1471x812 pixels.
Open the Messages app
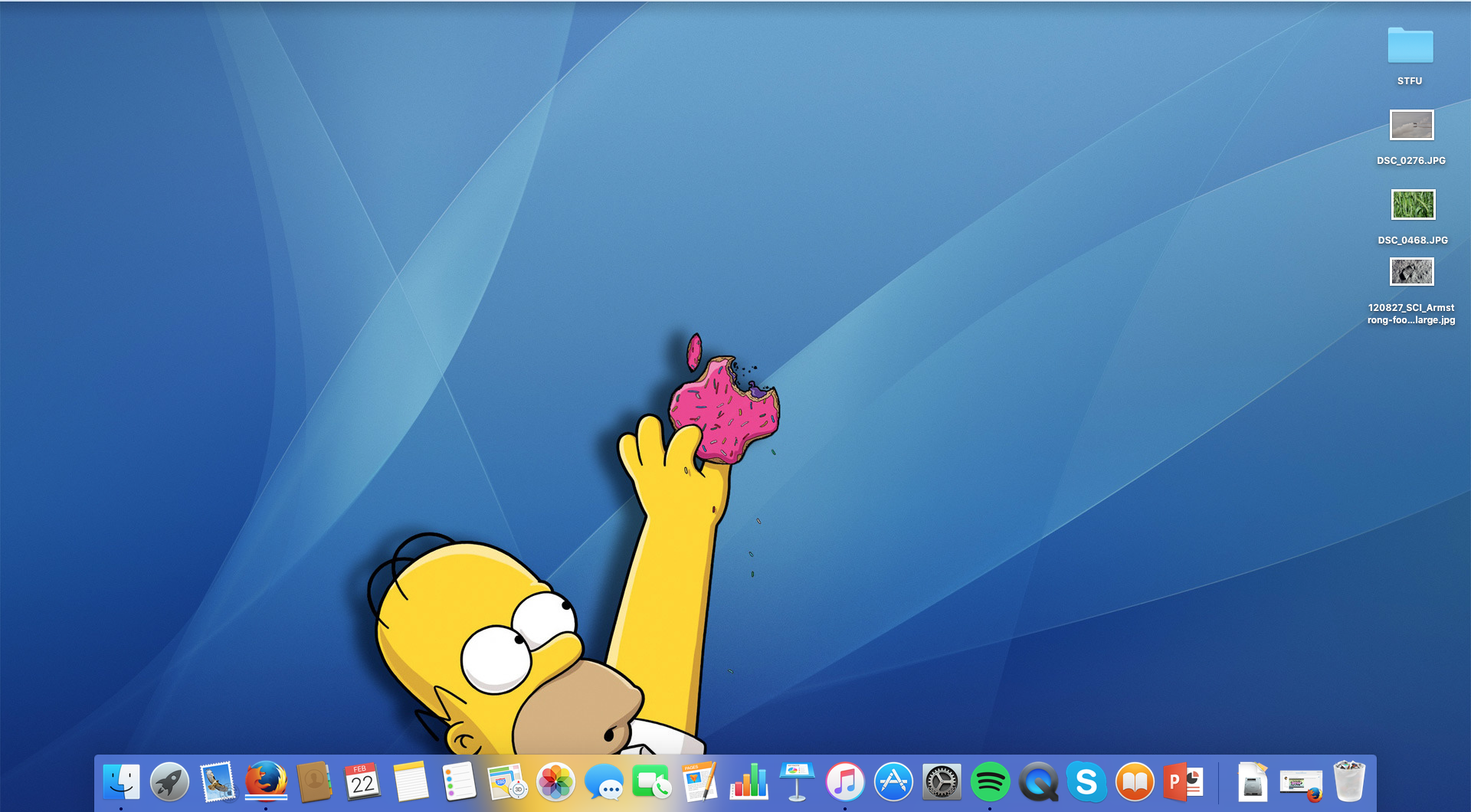(x=604, y=782)
